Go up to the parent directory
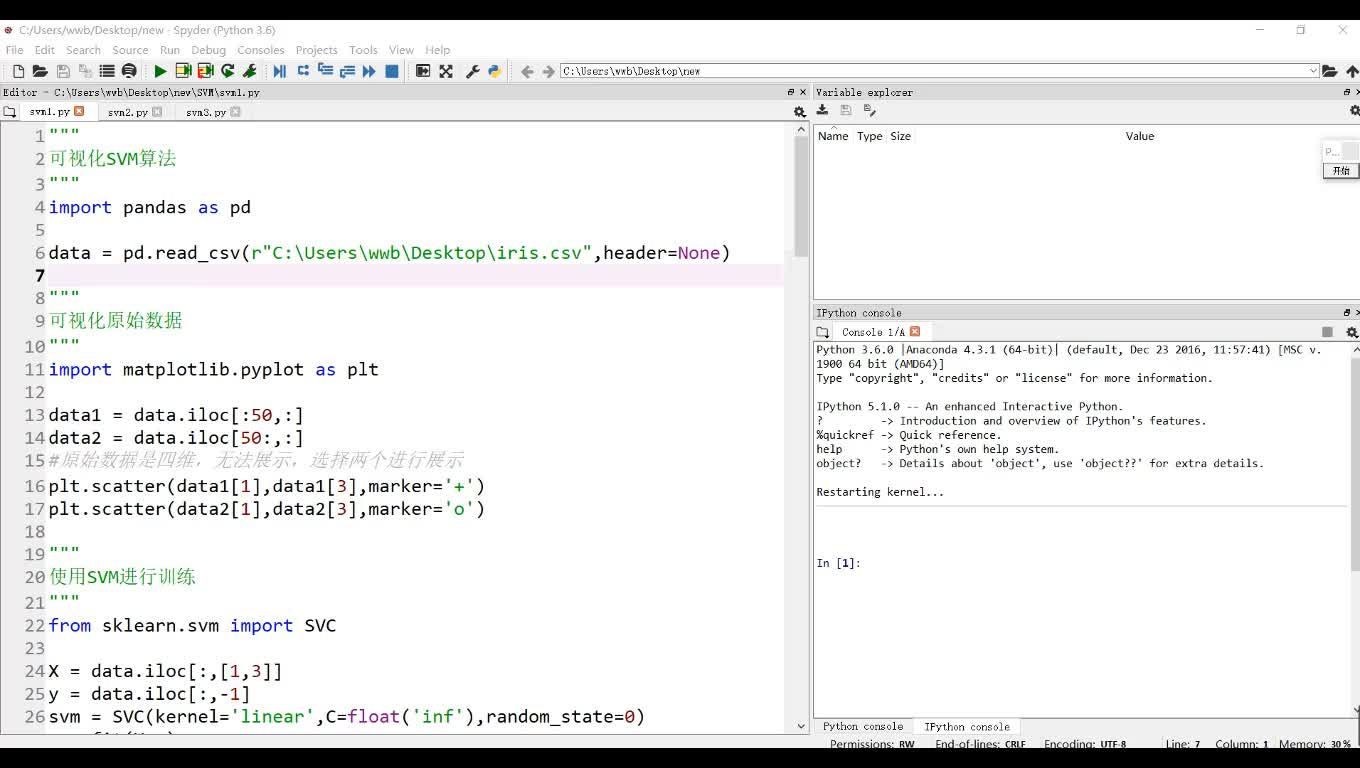The image size is (1360, 768). [x=1352, y=71]
